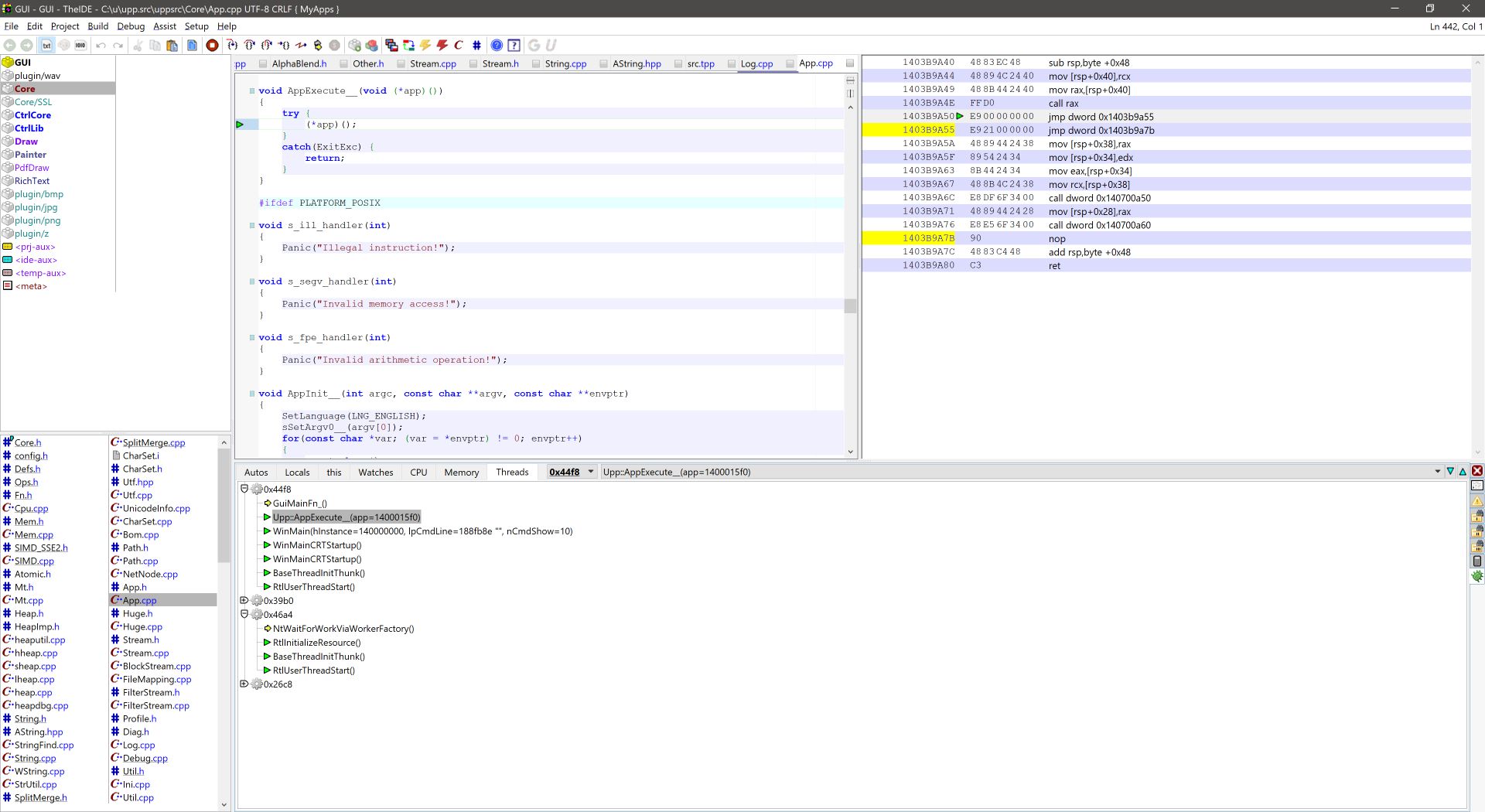Click the Step into debugger icon
This screenshot has height=812, width=1485.
pos(231,46)
